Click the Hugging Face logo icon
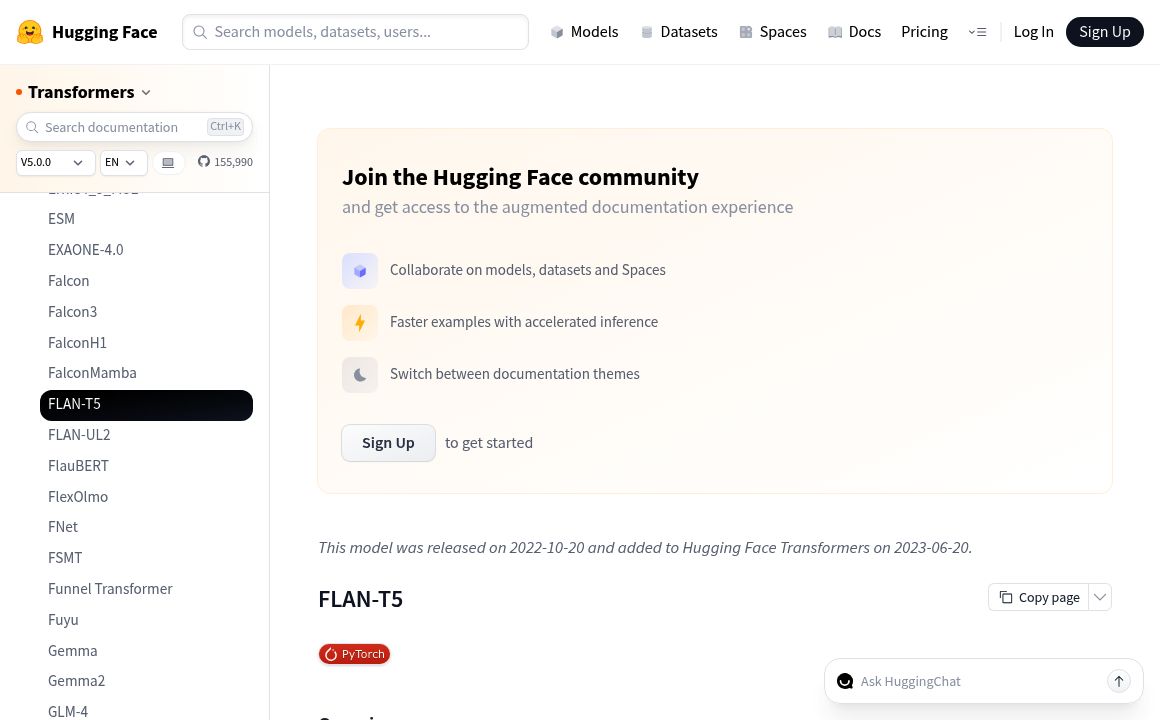Image resolution: width=1160 pixels, height=720 pixels. click(30, 32)
